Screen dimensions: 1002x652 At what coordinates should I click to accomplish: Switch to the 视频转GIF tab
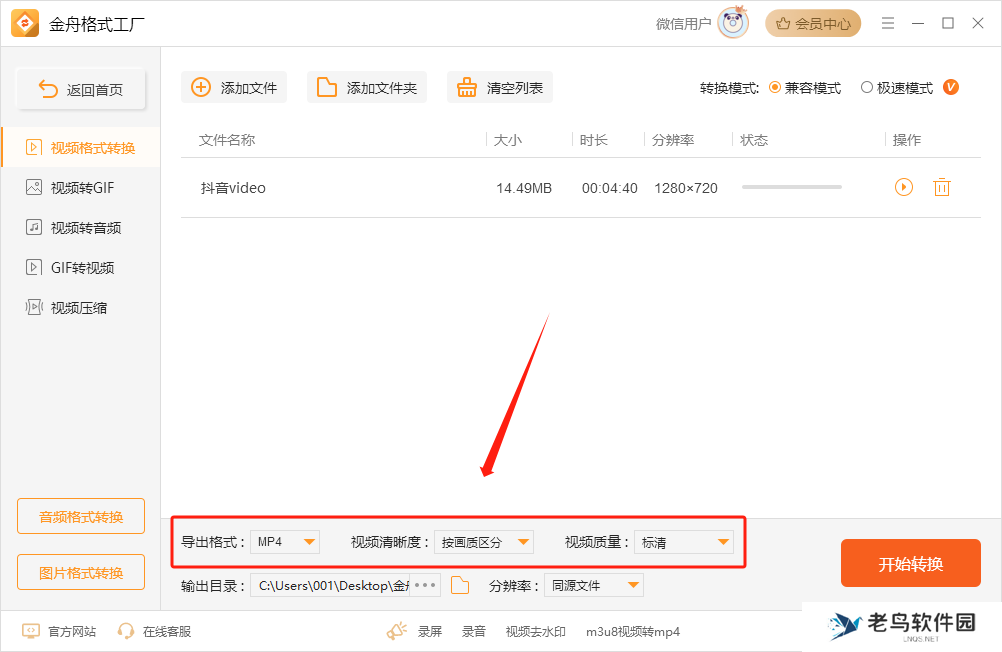(81, 188)
